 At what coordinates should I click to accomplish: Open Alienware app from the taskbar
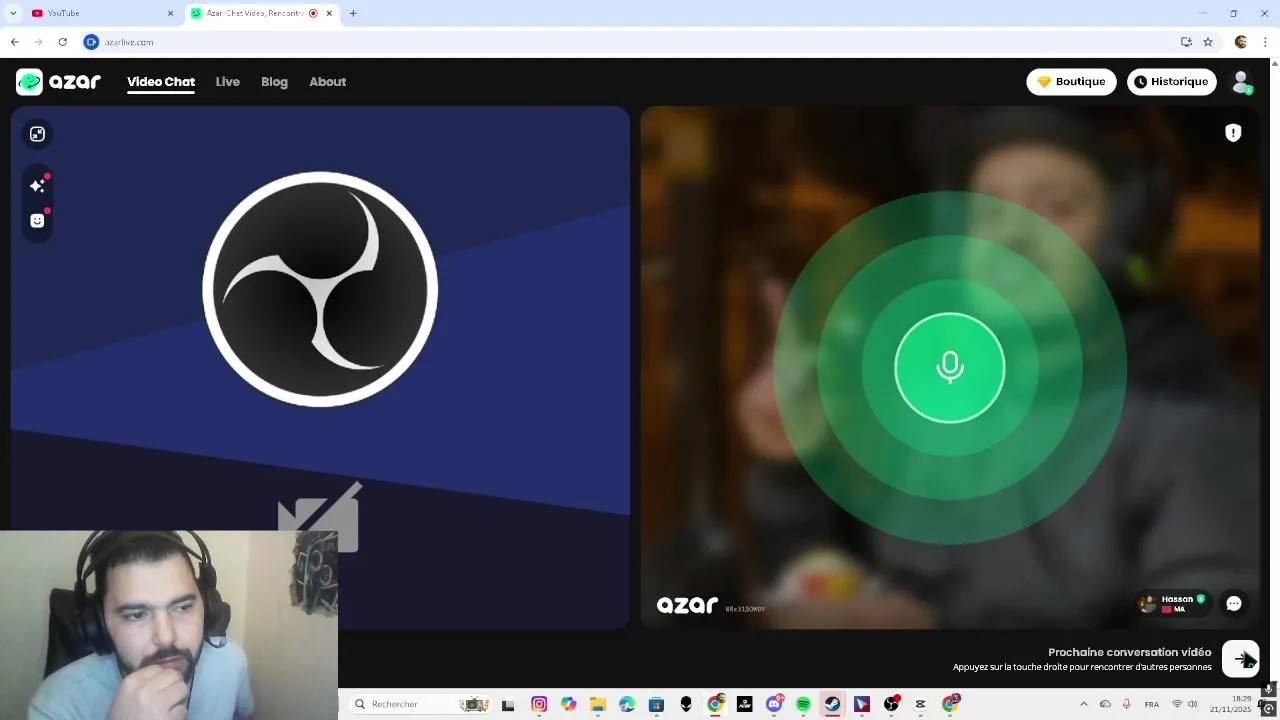tap(686, 705)
